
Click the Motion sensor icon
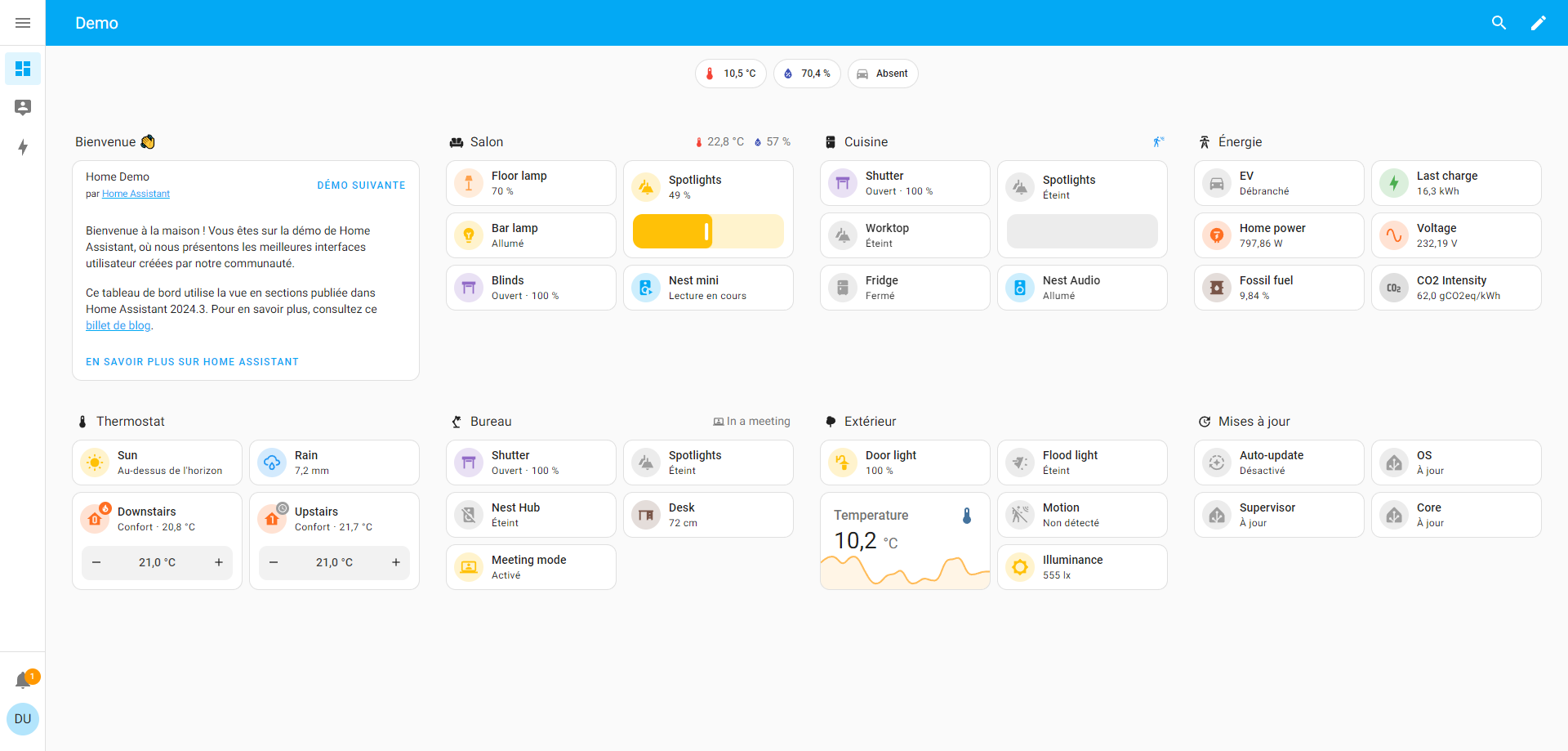click(x=1020, y=515)
